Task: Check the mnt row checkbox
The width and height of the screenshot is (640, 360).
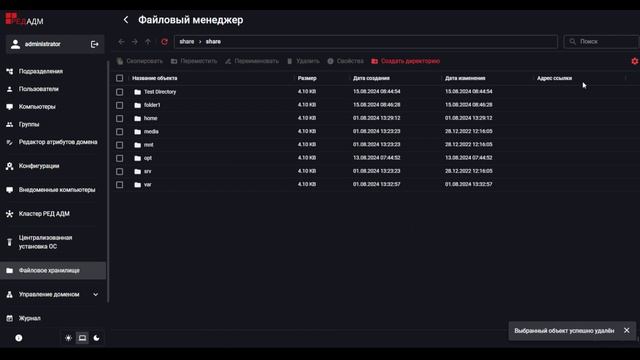Action: (x=120, y=145)
